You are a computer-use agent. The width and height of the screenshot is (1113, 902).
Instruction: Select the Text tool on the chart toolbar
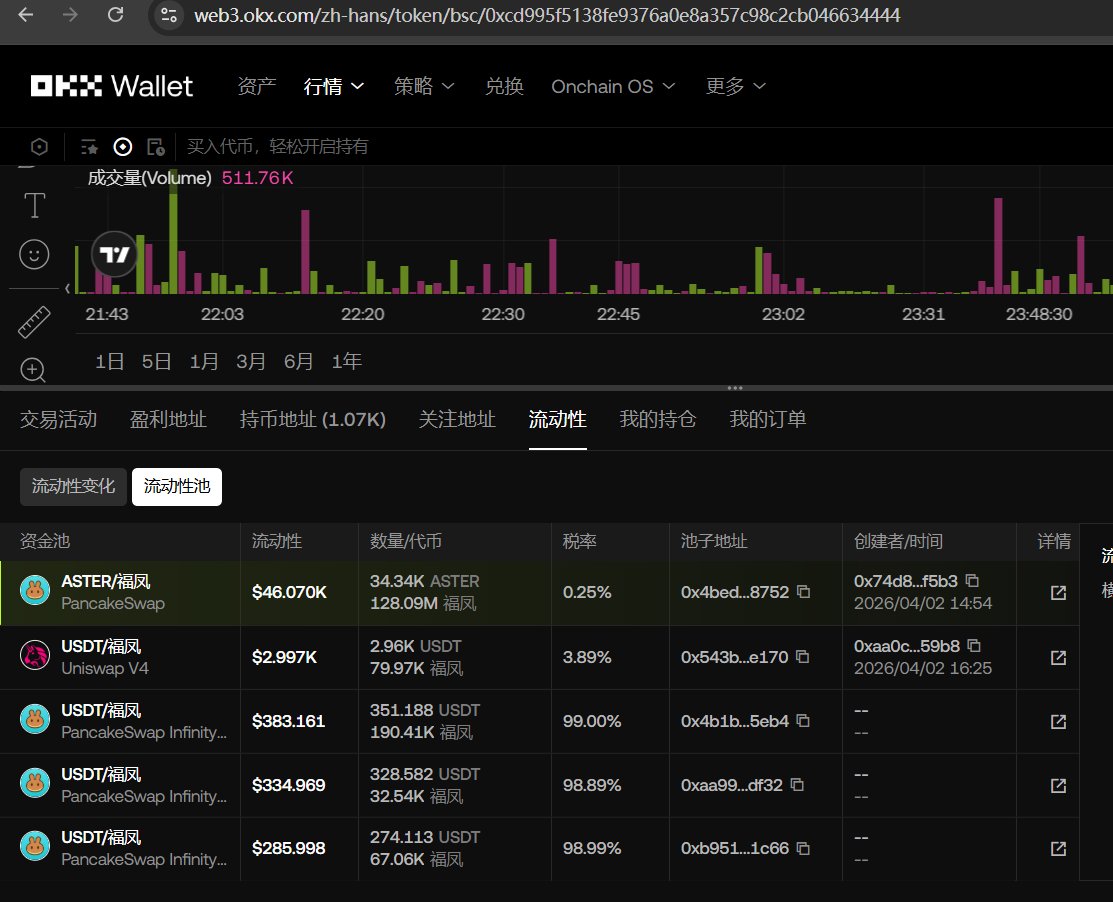(34, 206)
